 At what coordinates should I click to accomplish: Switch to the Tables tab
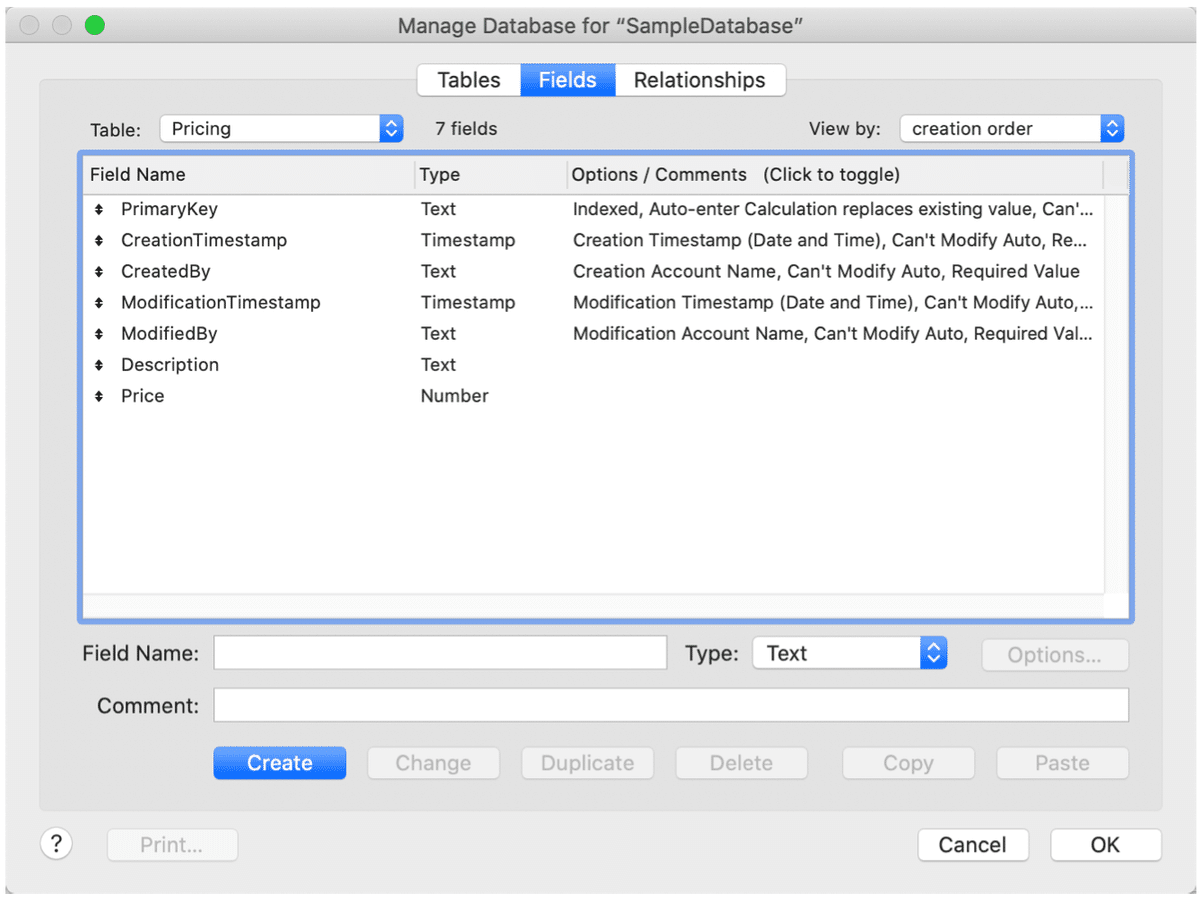(x=468, y=80)
